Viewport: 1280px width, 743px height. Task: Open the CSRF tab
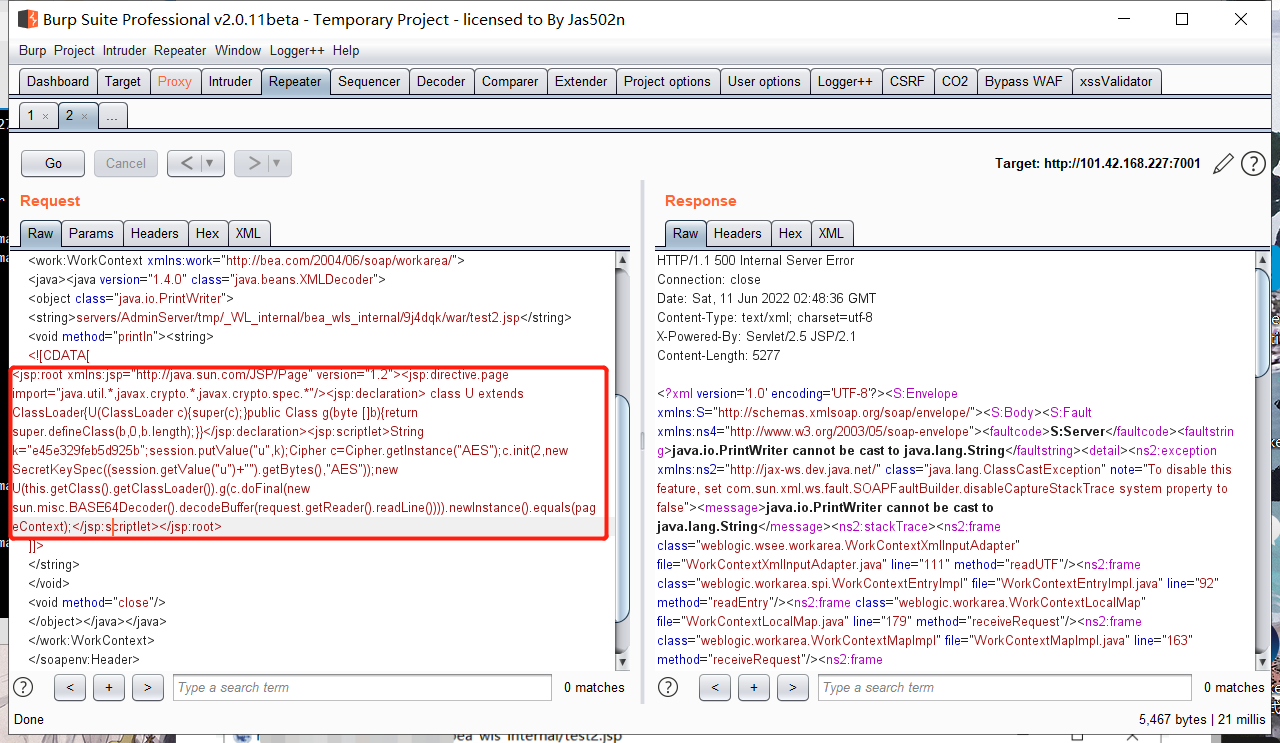click(x=908, y=82)
